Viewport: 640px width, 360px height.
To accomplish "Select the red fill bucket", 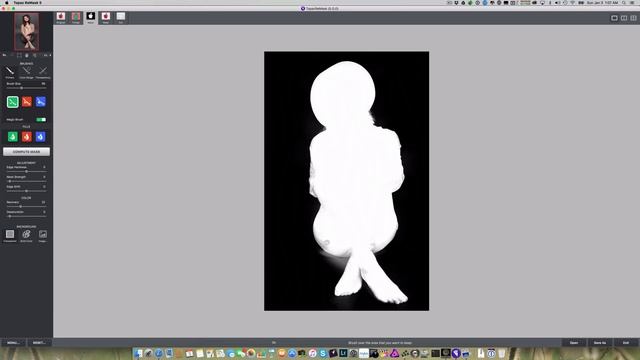I will pyautogui.click(x=27, y=137).
